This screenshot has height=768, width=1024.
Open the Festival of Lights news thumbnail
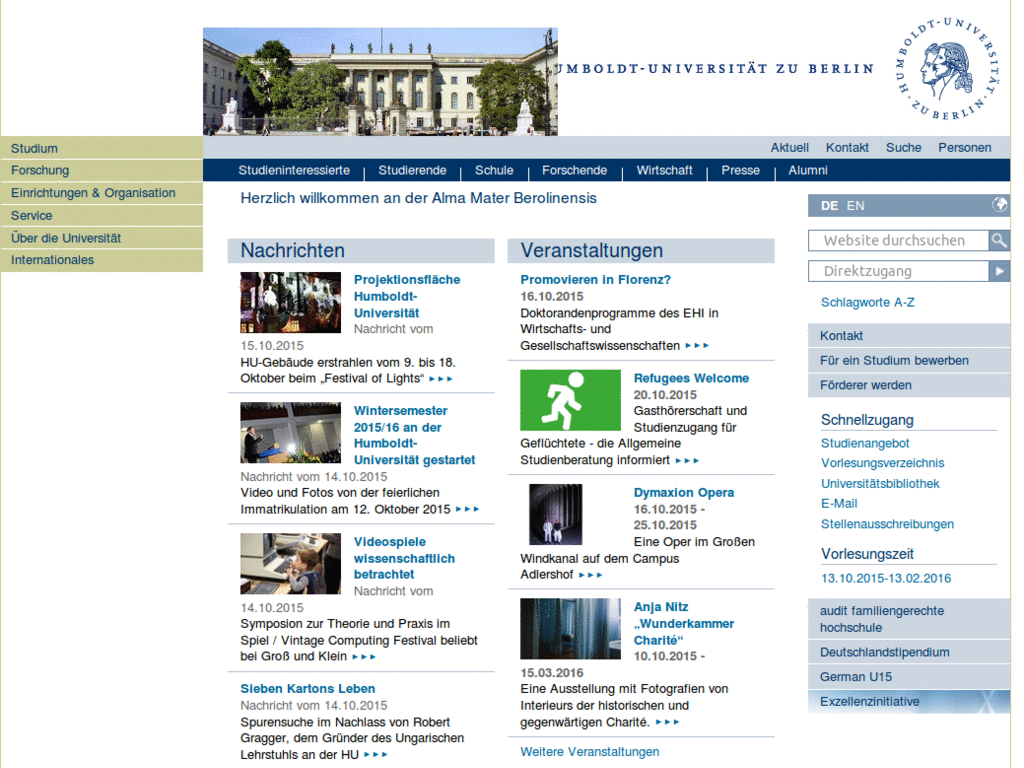291,302
